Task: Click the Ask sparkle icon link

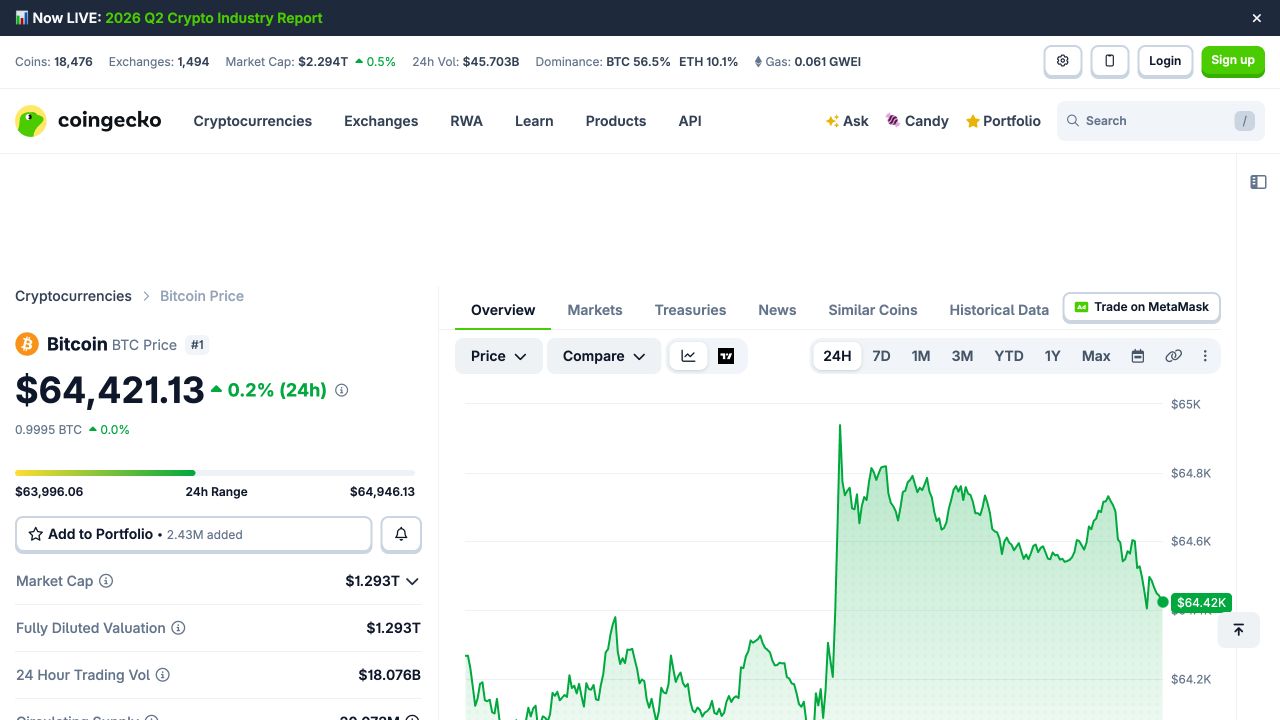Action: click(x=847, y=121)
